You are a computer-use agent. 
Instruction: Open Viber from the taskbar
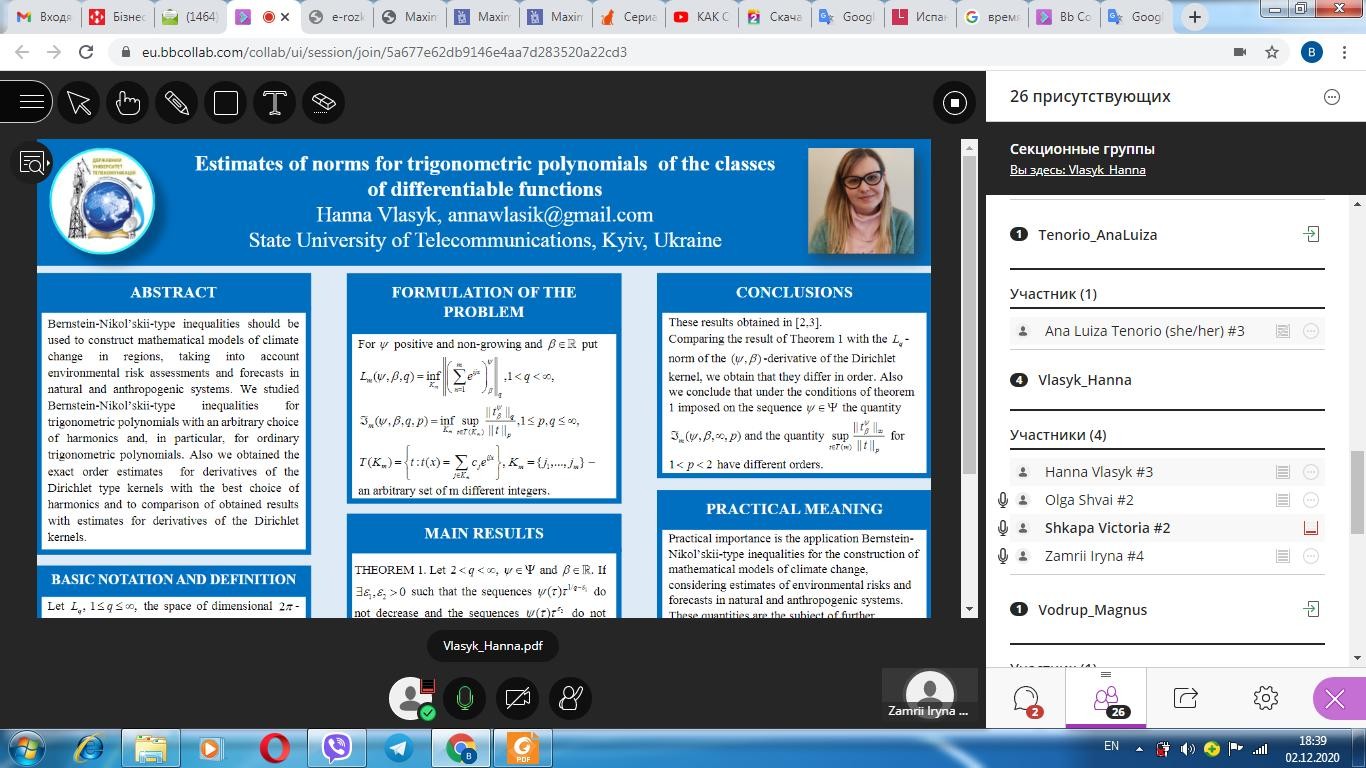337,748
